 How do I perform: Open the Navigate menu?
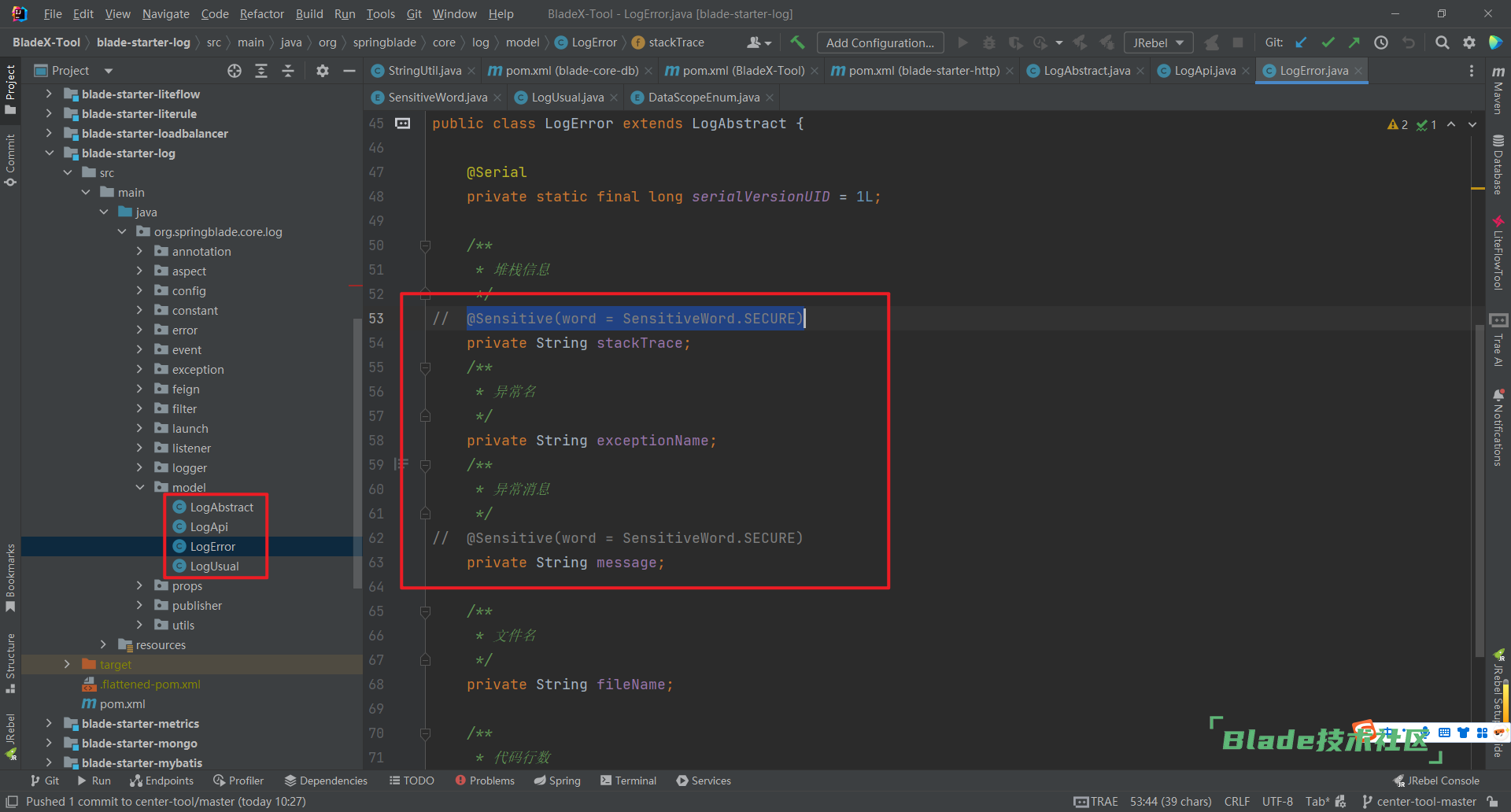(x=165, y=13)
